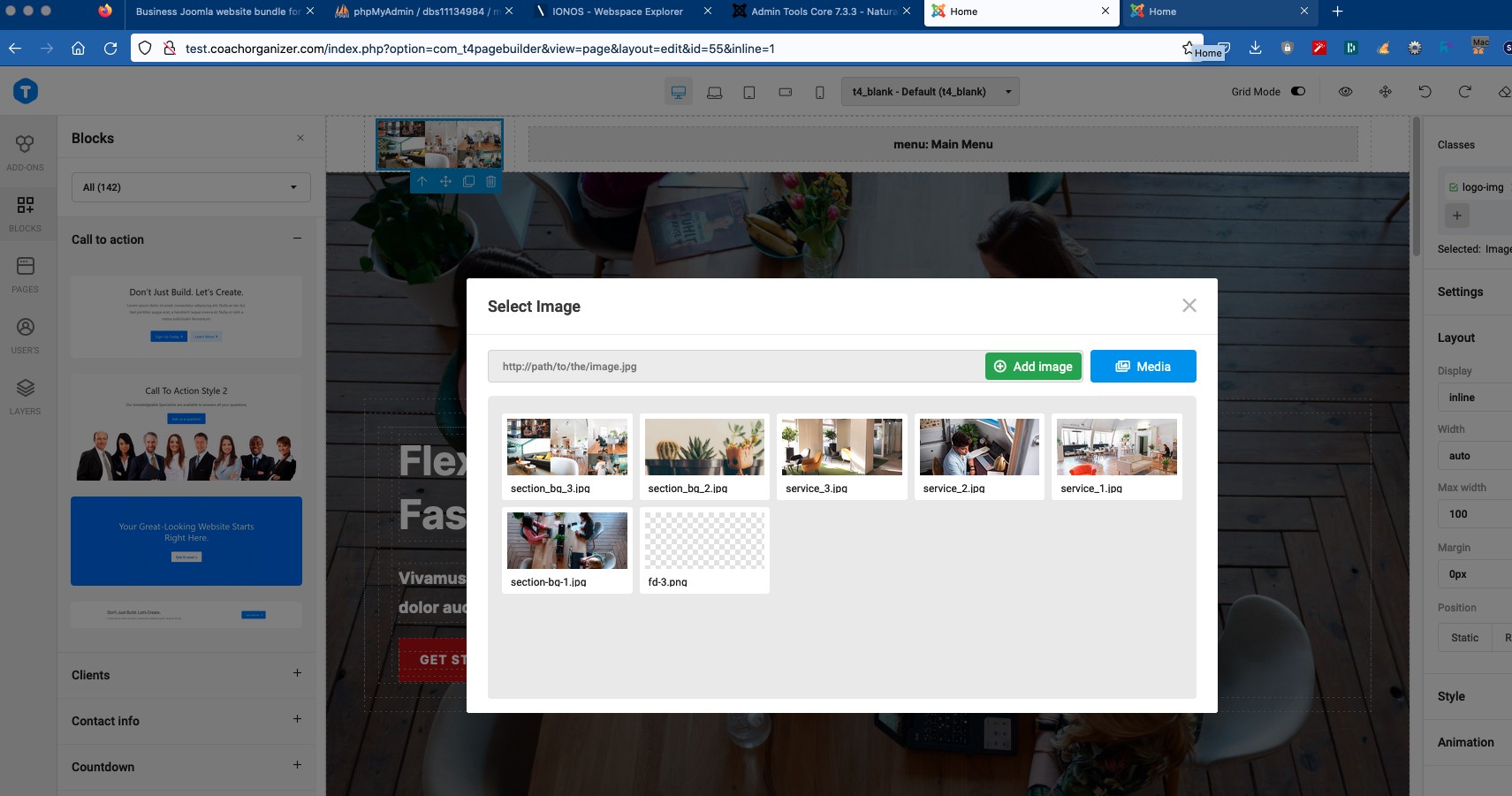
Task: Redo the last change
Action: [1464, 92]
